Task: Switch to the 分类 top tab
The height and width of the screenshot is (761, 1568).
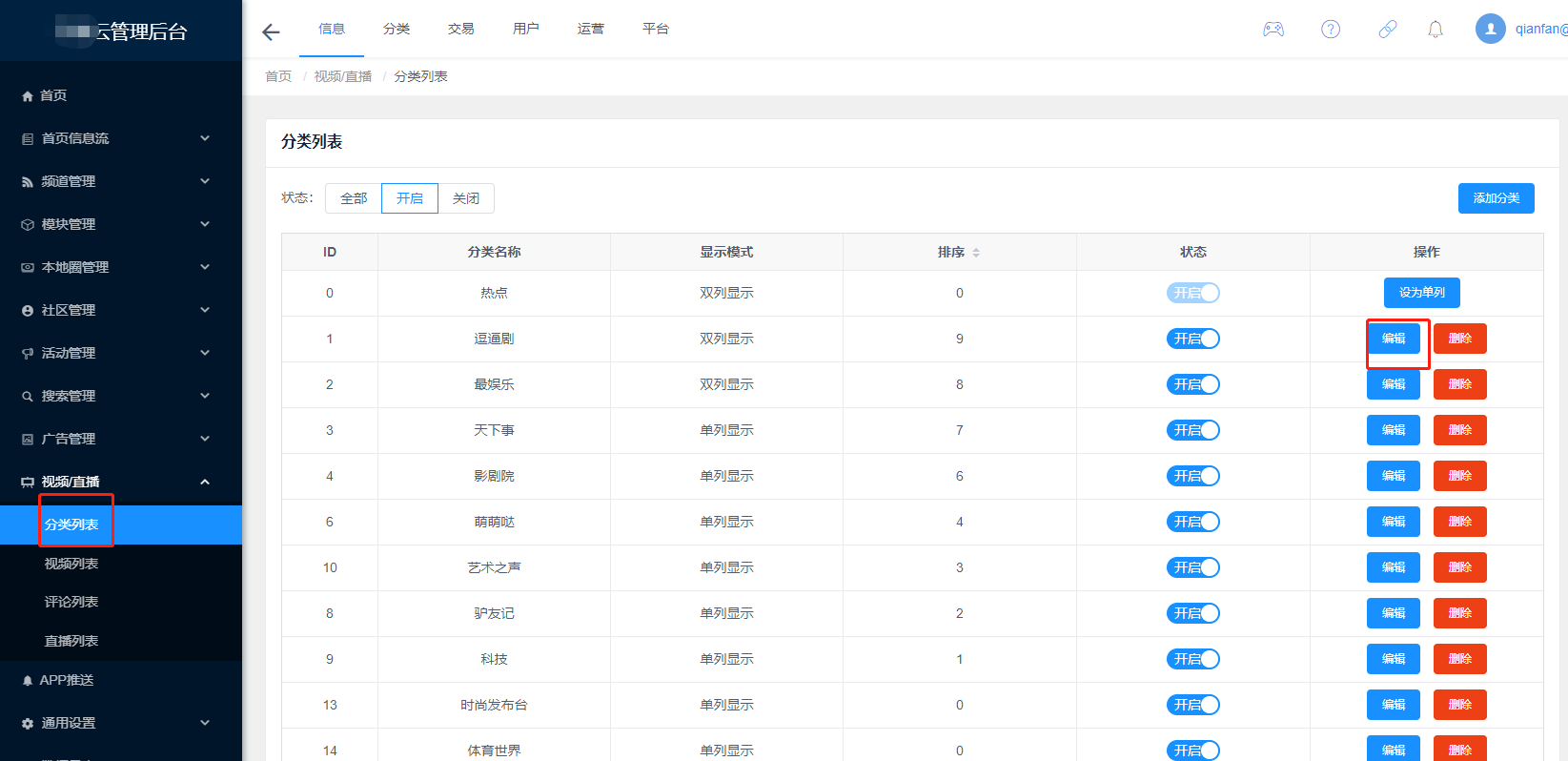Action: click(397, 29)
